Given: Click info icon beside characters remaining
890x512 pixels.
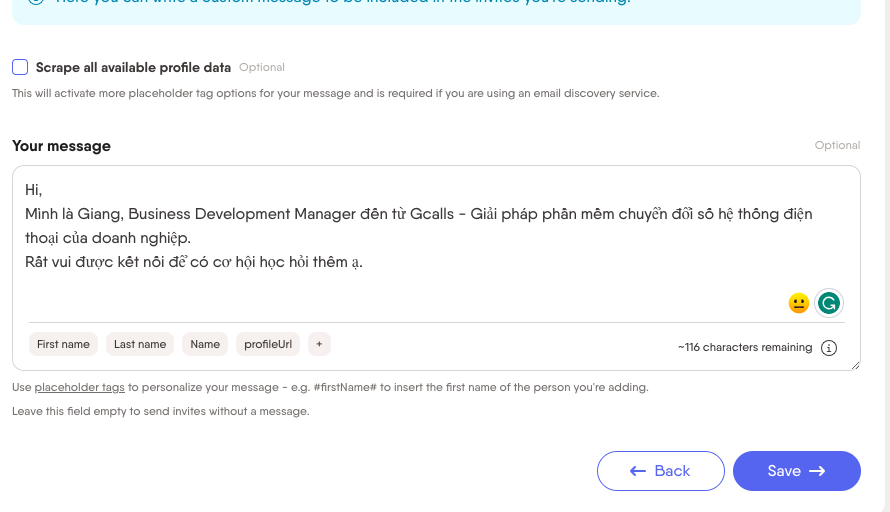Looking at the screenshot, I should click(828, 348).
